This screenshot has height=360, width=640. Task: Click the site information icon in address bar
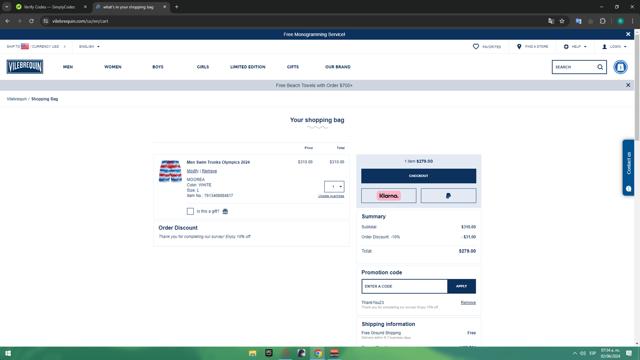[x=46, y=21]
